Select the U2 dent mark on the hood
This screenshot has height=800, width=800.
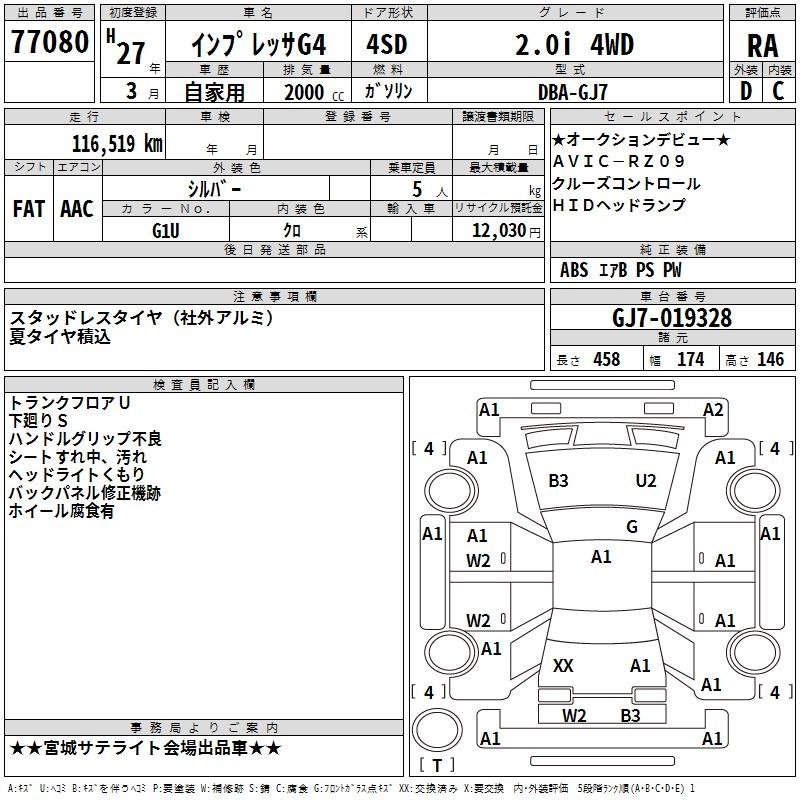coord(645,481)
